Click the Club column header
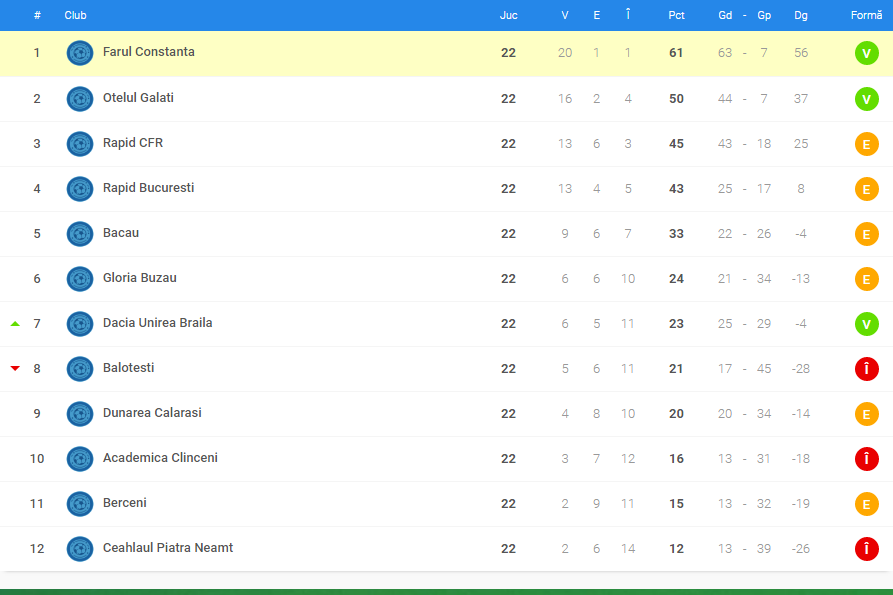This screenshot has width=893, height=595. pyautogui.click(x=75, y=15)
